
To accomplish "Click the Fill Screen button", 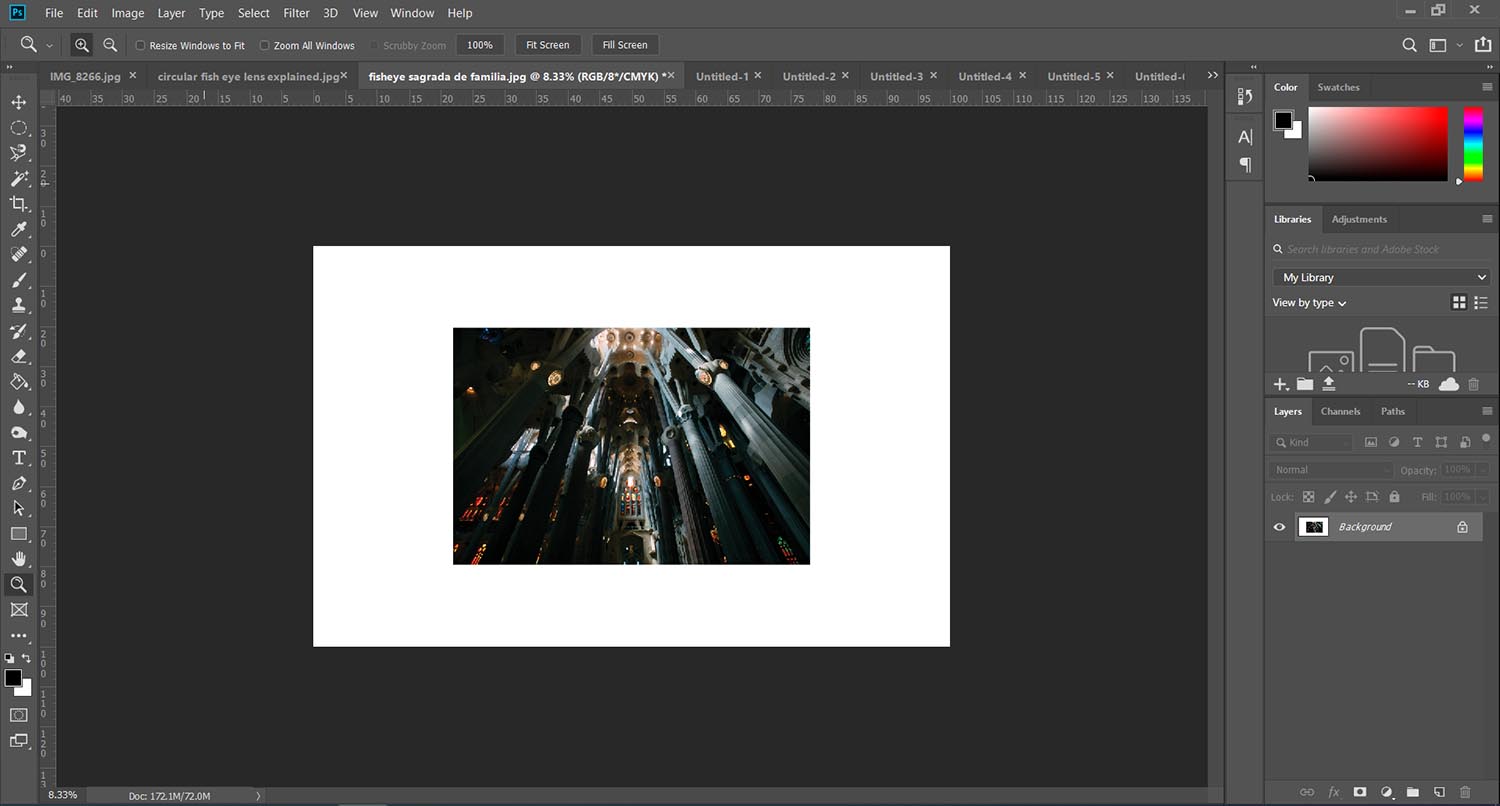I will (625, 45).
